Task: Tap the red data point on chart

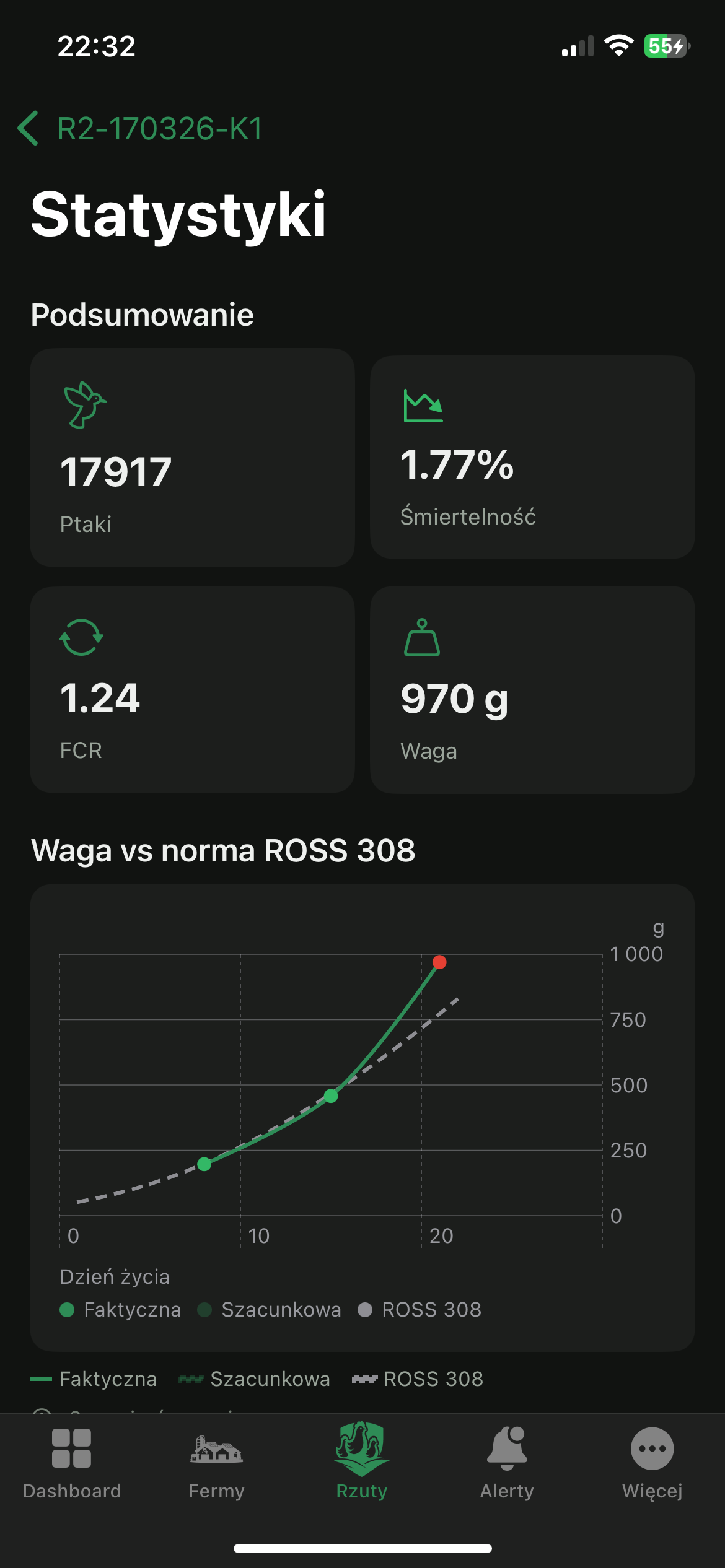Action: [x=439, y=962]
